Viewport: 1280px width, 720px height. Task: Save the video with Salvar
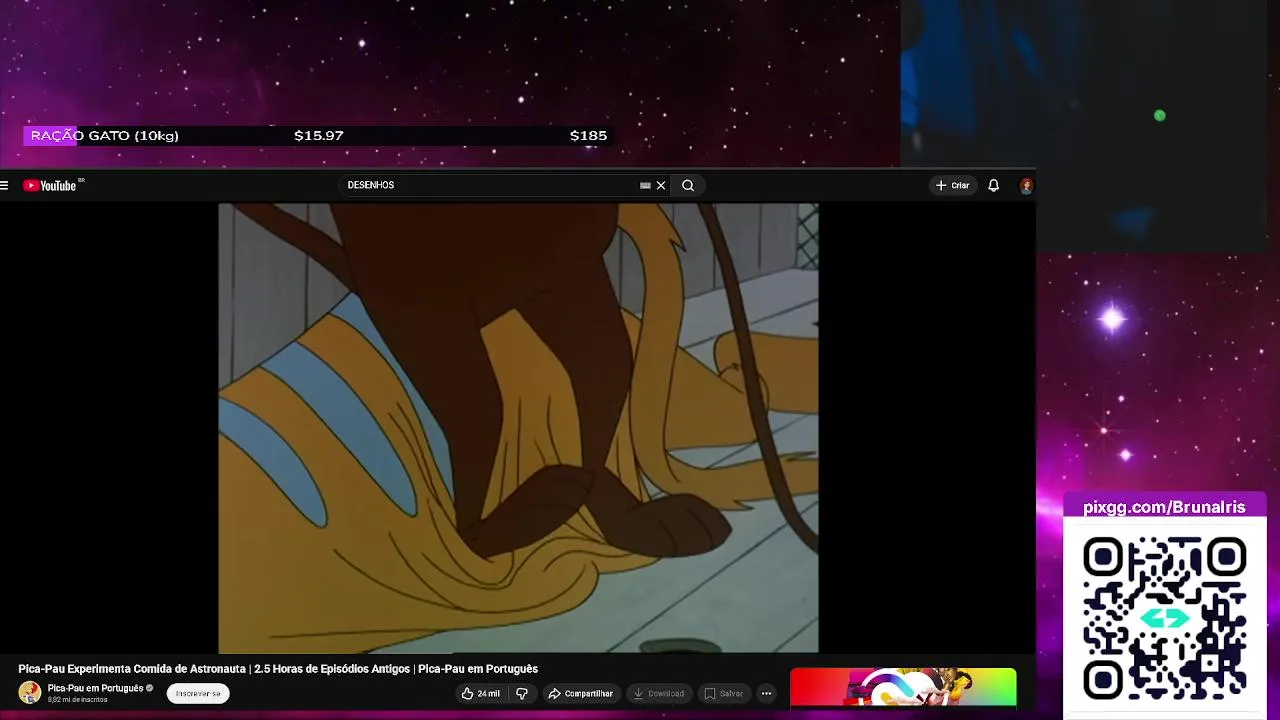724,693
